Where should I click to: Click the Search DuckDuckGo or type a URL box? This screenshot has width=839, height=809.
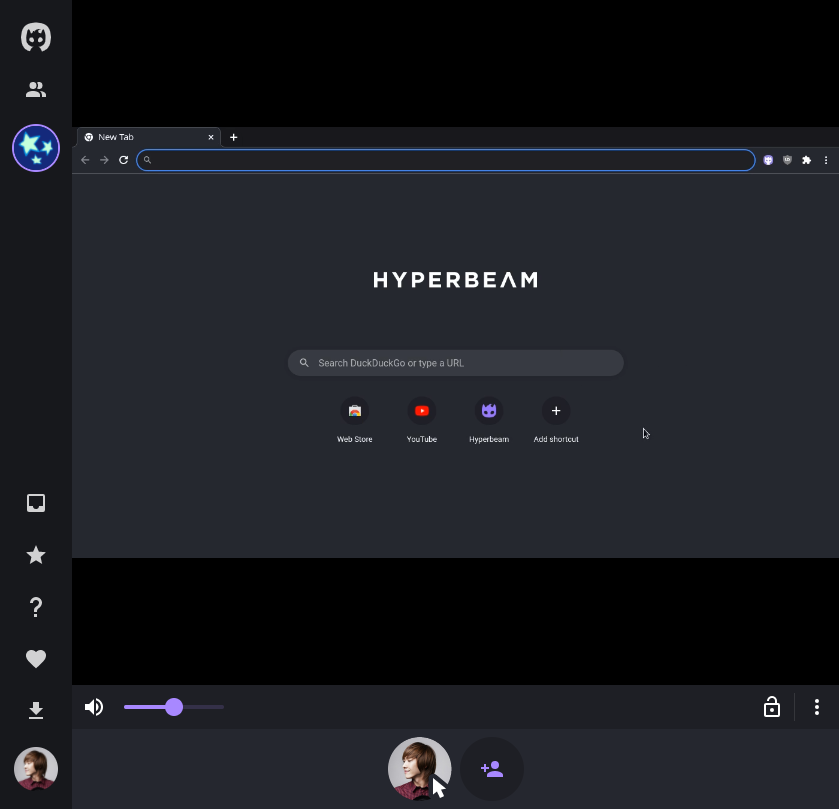pos(455,363)
